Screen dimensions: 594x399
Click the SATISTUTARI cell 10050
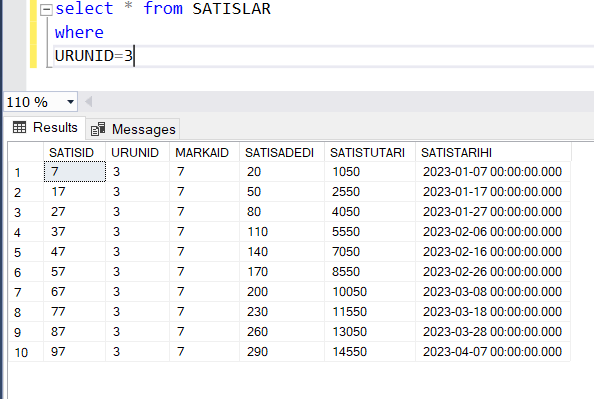(x=370, y=292)
